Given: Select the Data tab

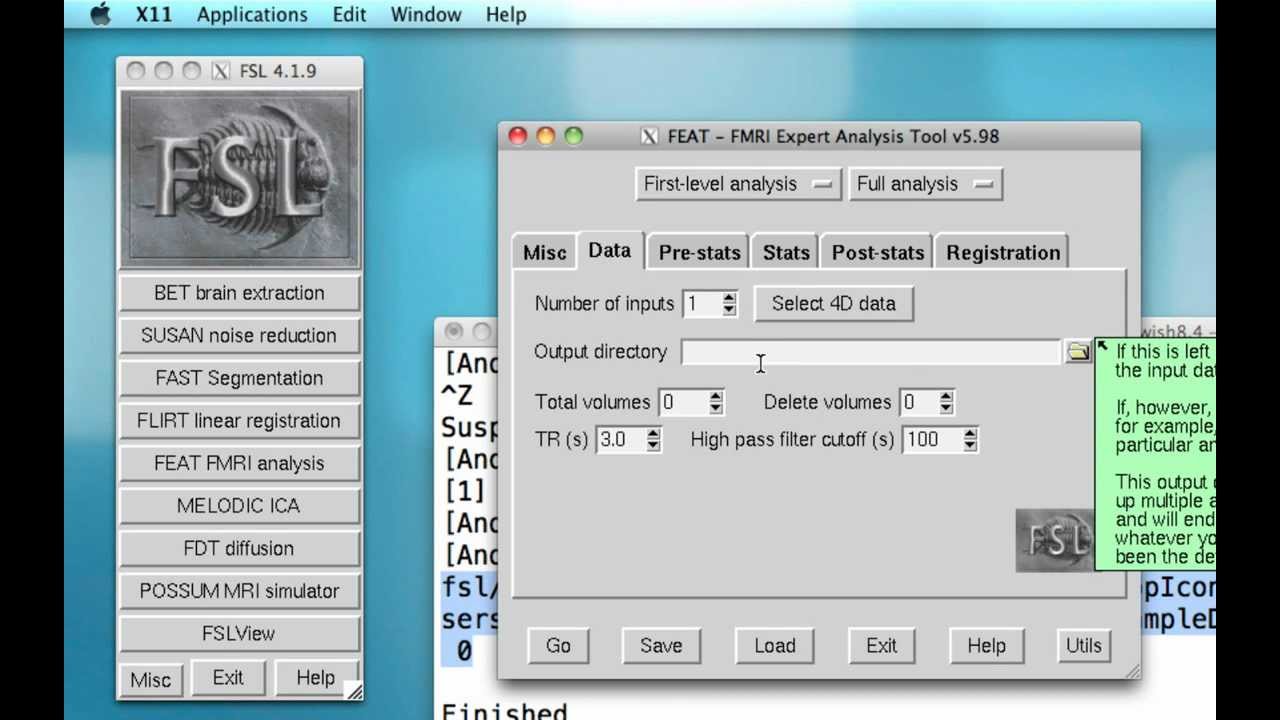Looking at the screenshot, I should [x=610, y=250].
